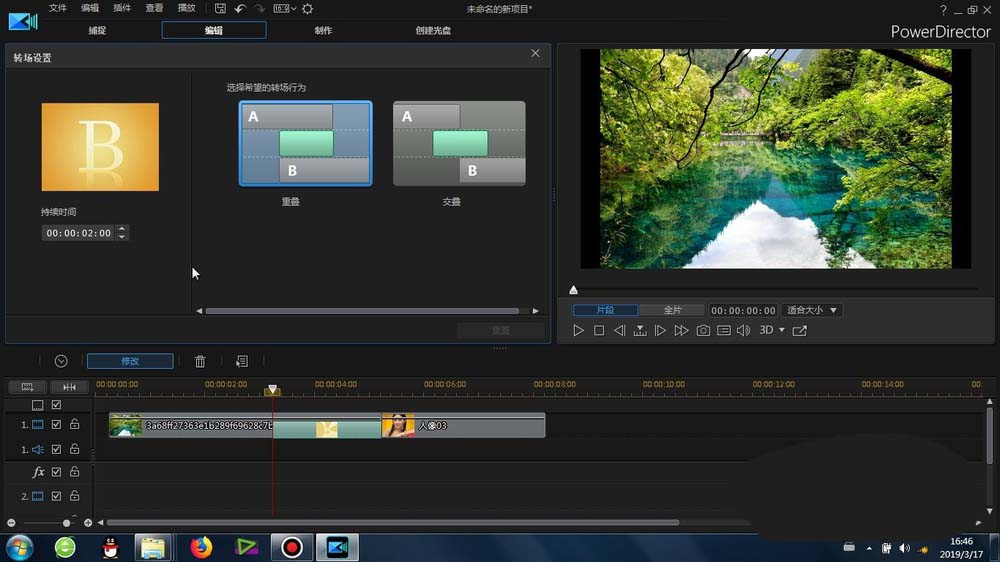The width and height of the screenshot is (1000, 562).
Task: Click the trash icon to delete the transition
Action: (x=200, y=361)
